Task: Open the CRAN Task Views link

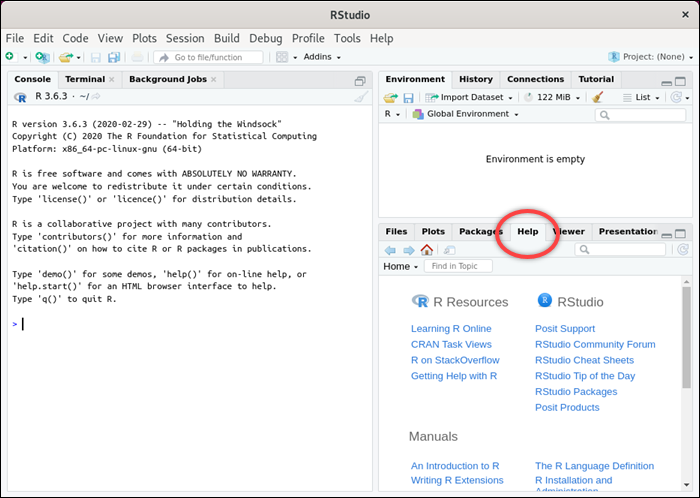Action: tap(451, 344)
